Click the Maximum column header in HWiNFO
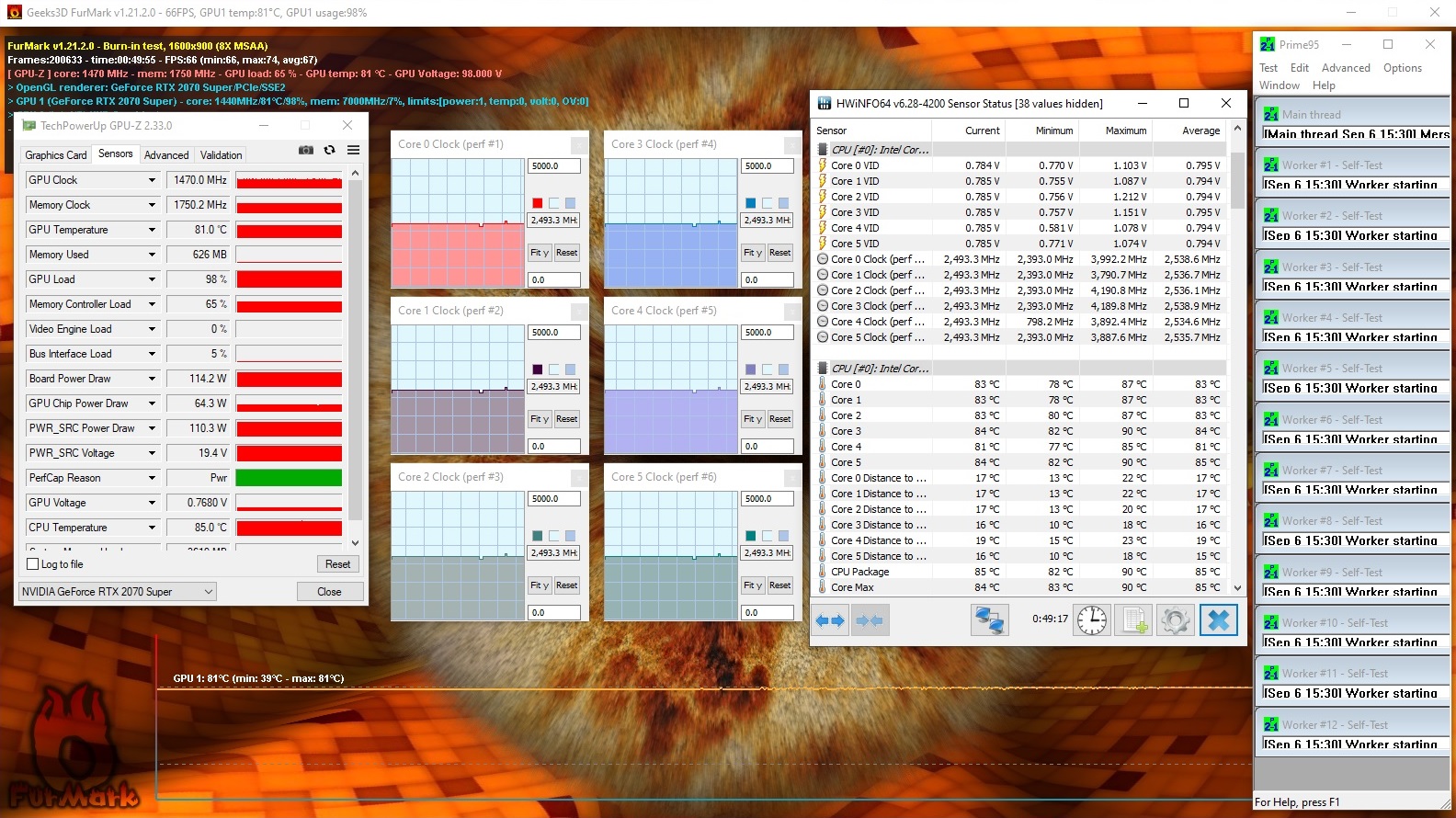The image size is (1456, 818). 1115,131
